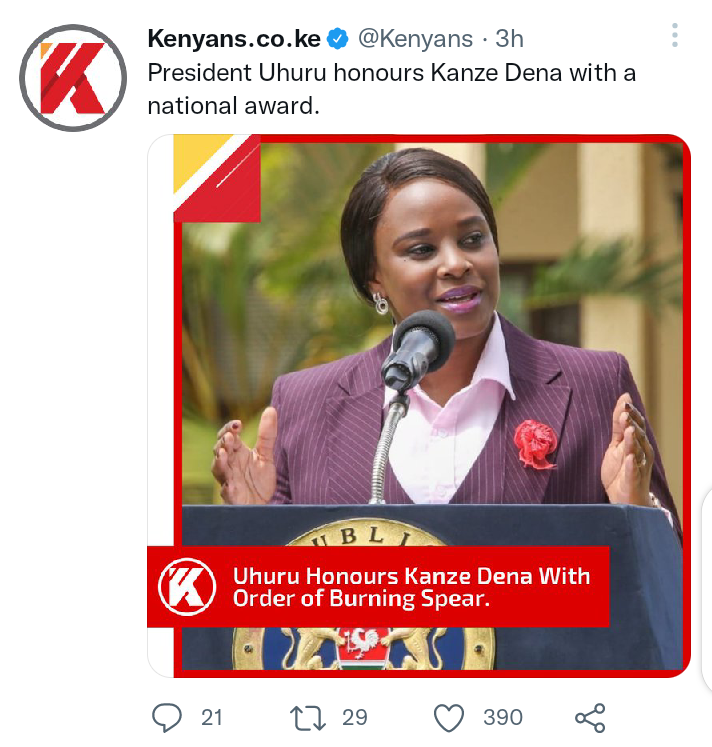Open the Kenyans.co.ke profile avatar
This screenshot has width=712, height=747.
73,78
